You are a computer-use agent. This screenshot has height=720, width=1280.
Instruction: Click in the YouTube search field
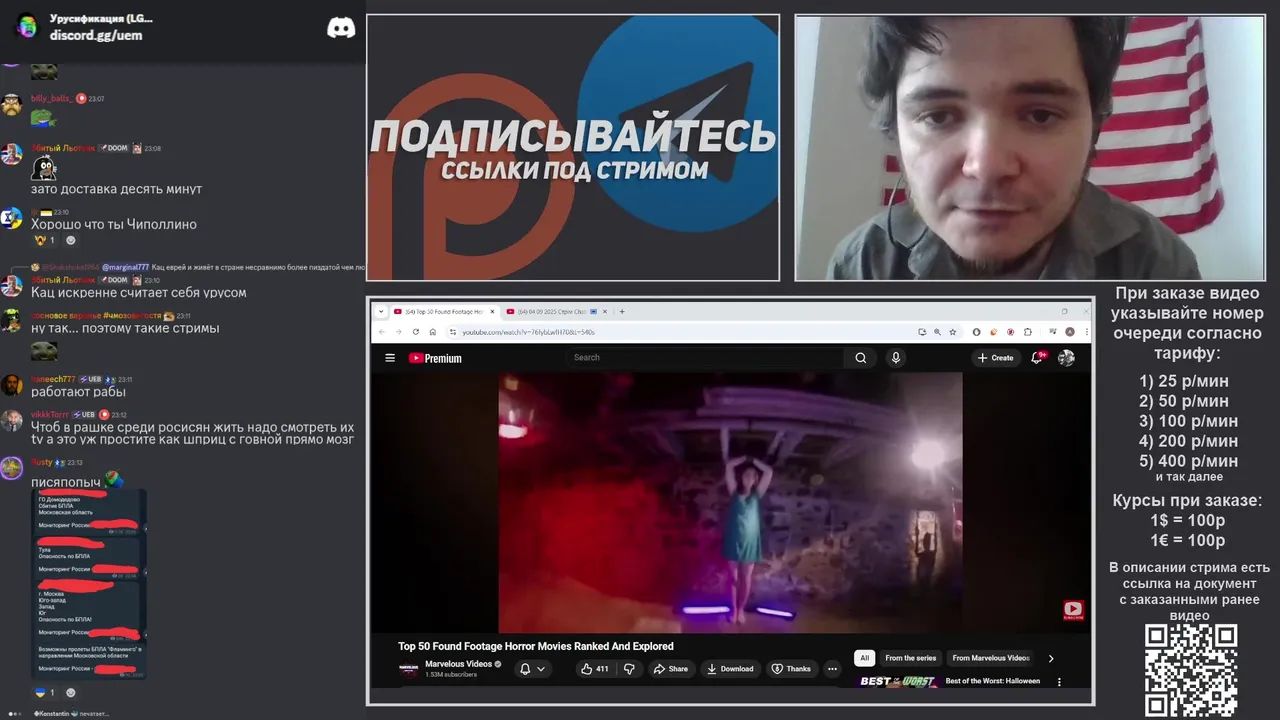point(705,358)
